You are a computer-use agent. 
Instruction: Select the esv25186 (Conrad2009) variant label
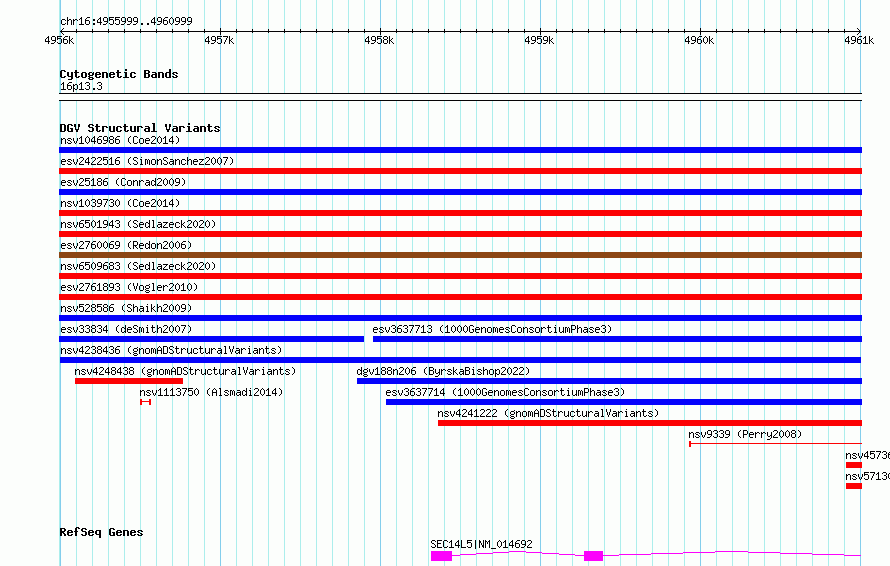[123, 182]
